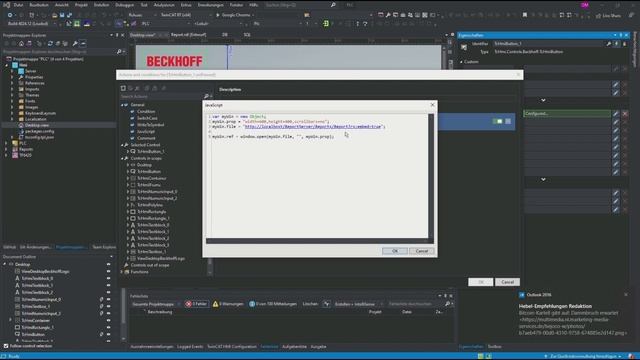Expand TcHmiButton_1 under Selected Control
Image resolution: width=640 pixels, height=360 pixels.
tap(128, 151)
